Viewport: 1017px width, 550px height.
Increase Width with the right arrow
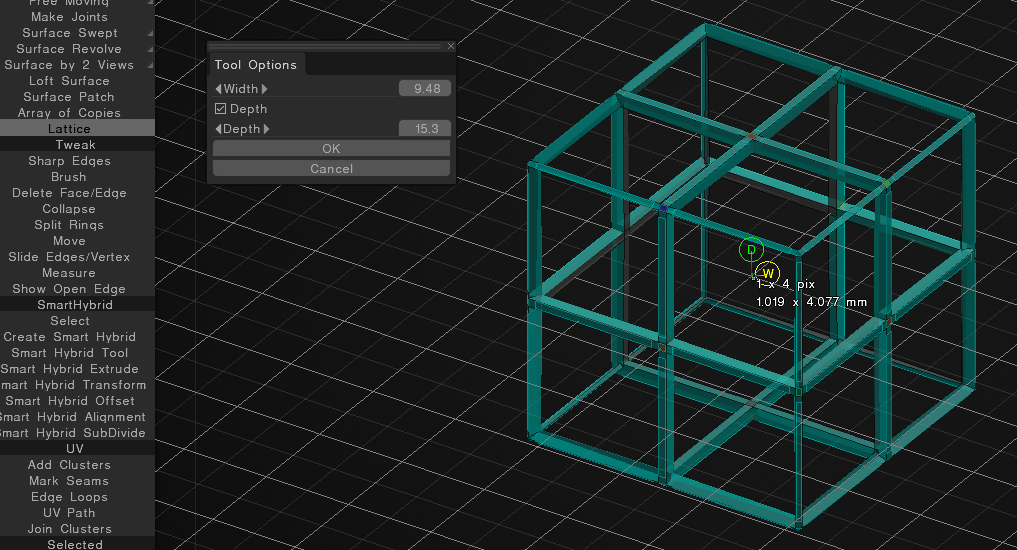(265, 89)
